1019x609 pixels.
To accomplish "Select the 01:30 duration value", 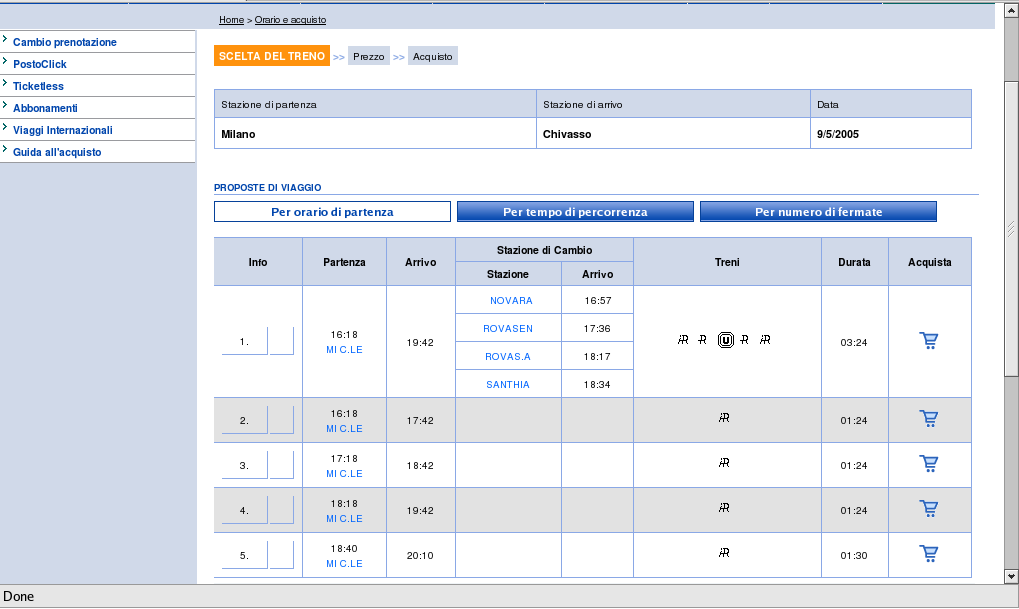I will 854,556.
